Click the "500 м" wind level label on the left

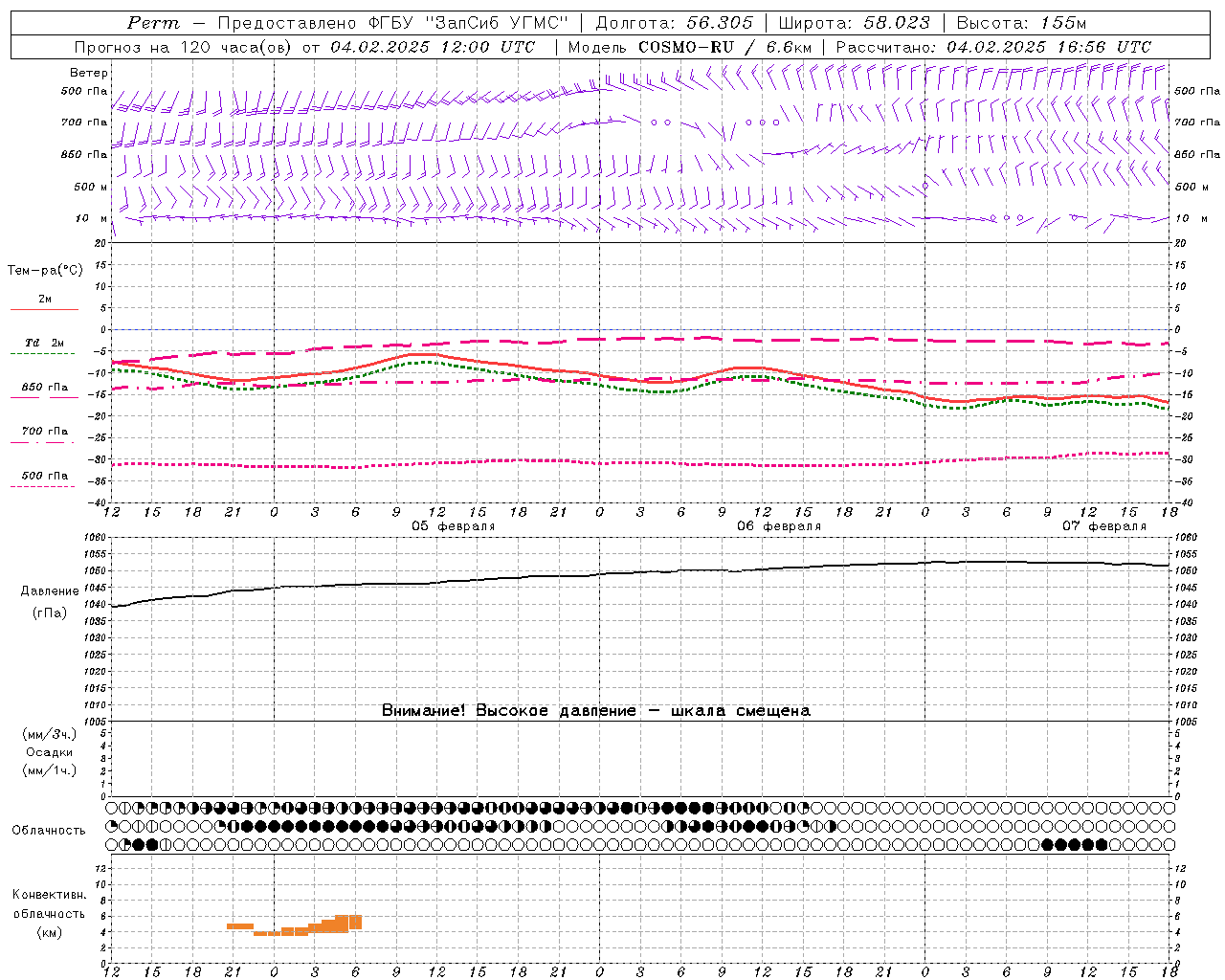91,187
